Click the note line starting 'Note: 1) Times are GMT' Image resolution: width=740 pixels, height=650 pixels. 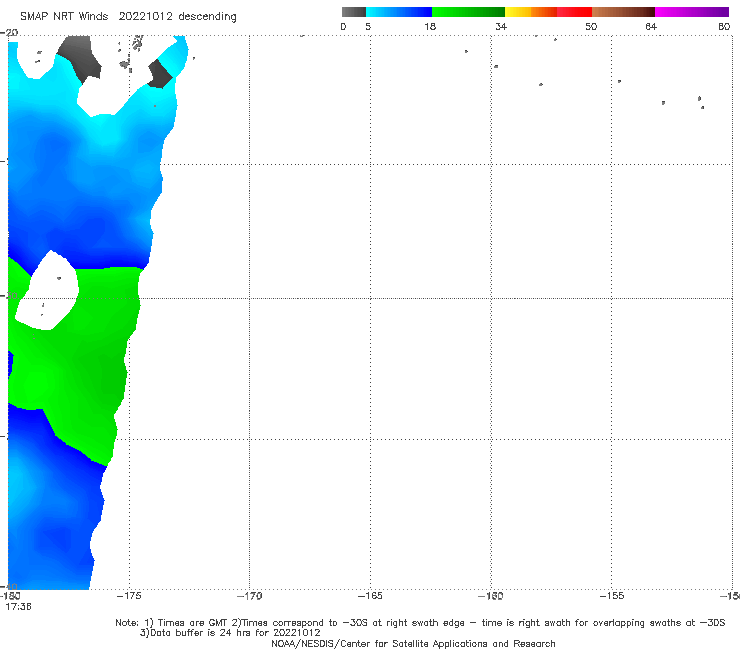420,623
